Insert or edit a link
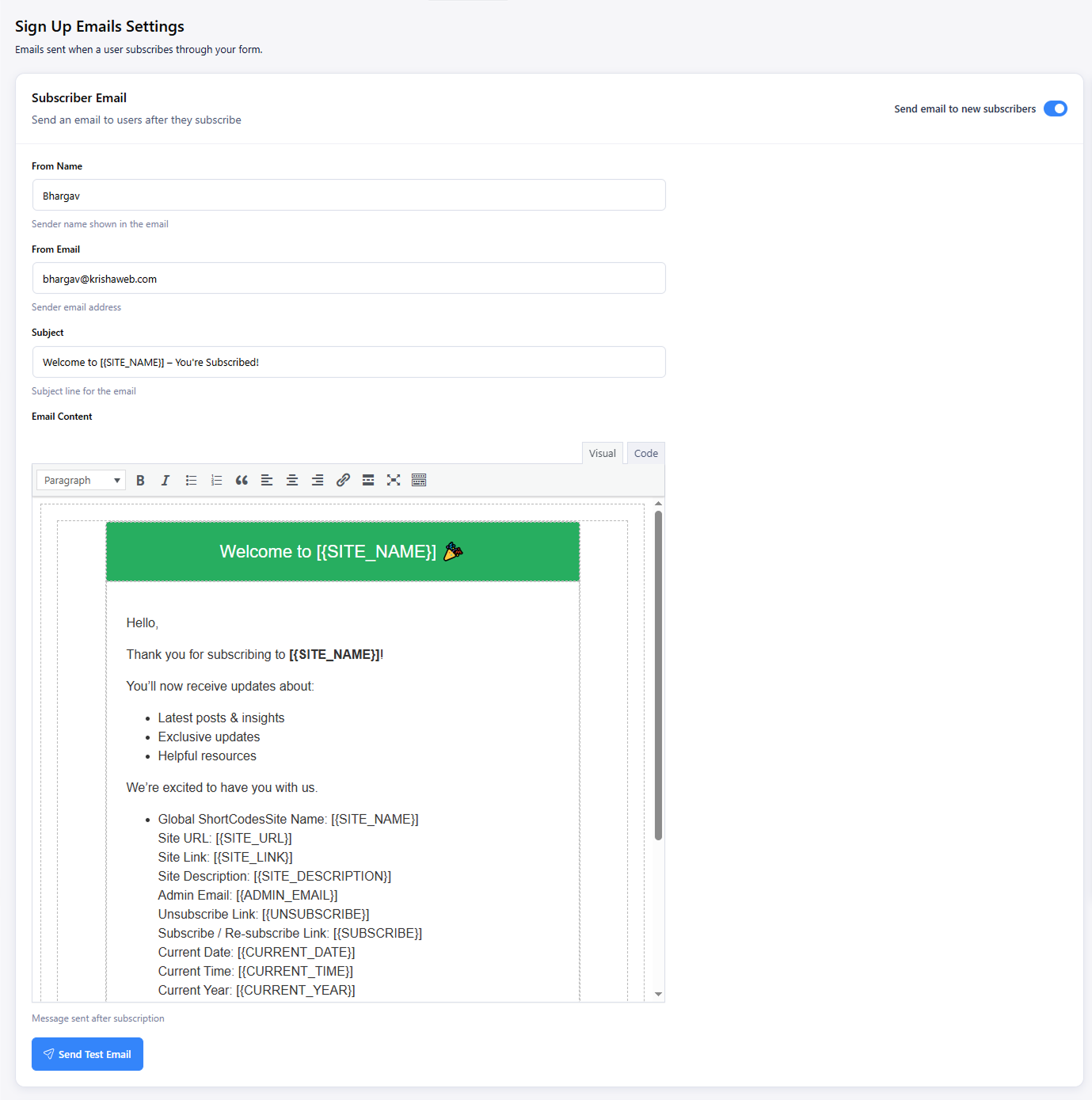Screen dimensions: 1092x1100 343,480
